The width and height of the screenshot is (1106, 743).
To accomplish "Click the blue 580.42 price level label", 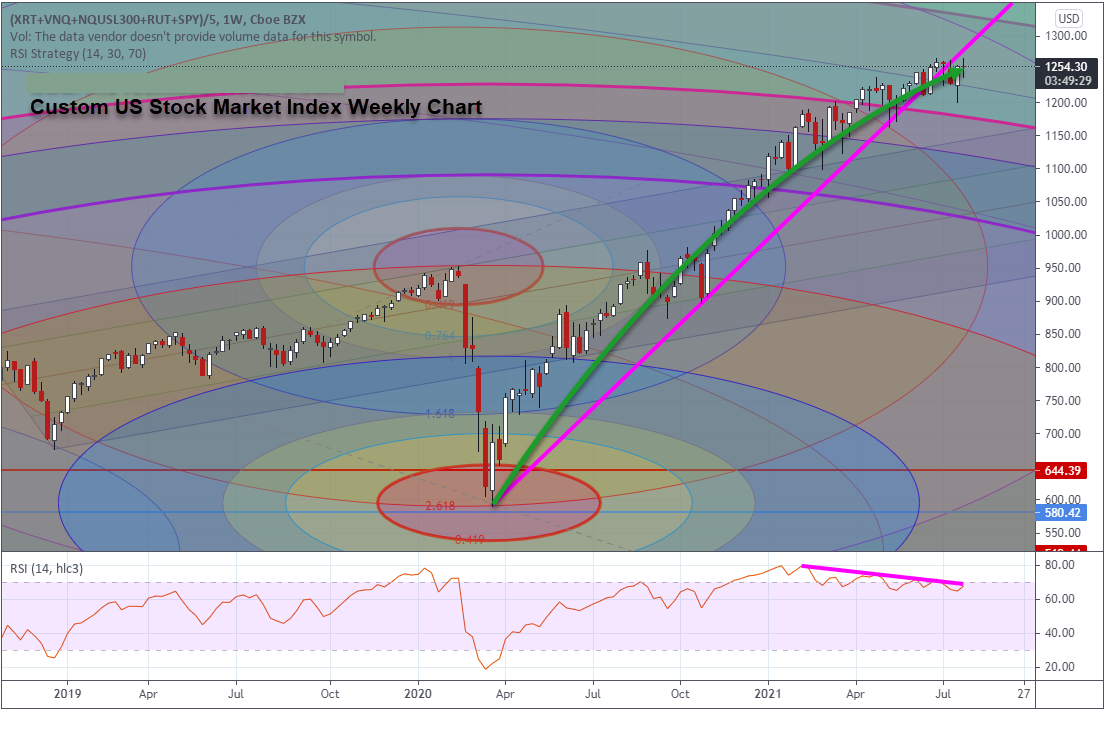I will pyautogui.click(x=1062, y=512).
